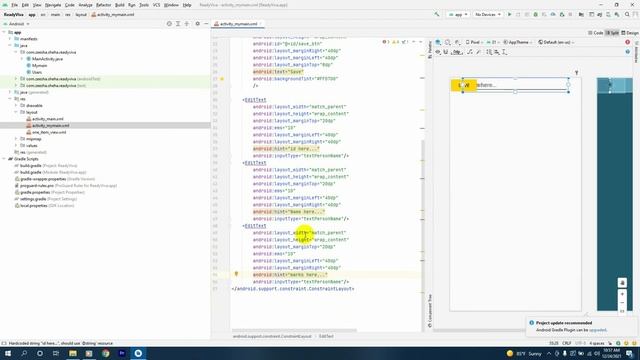Click the pan hand icon on preview
The width and height of the screenshot is (640, 360).
point(622,282)
